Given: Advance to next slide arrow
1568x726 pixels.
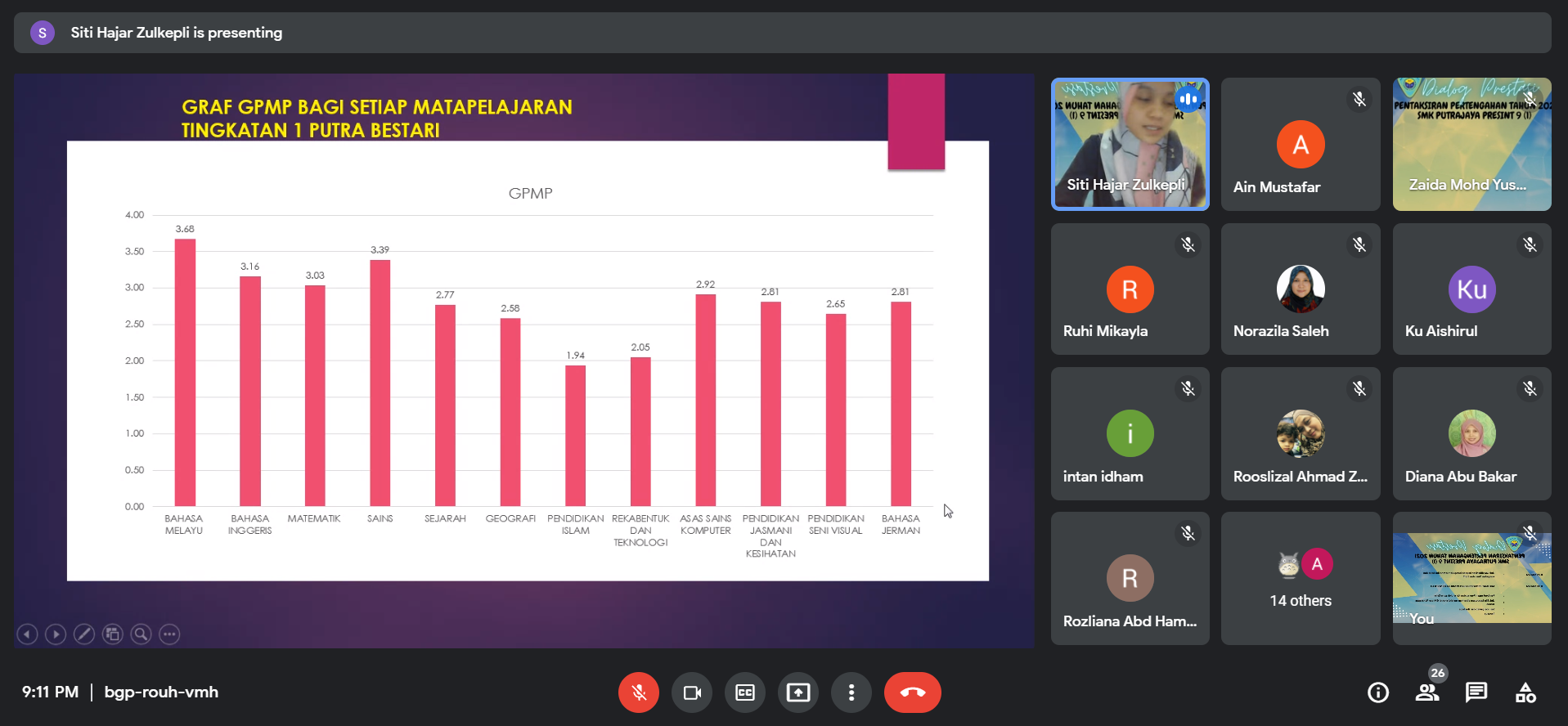Looking at the screenshot, I should pyautogui.click(x=56, y=634).
